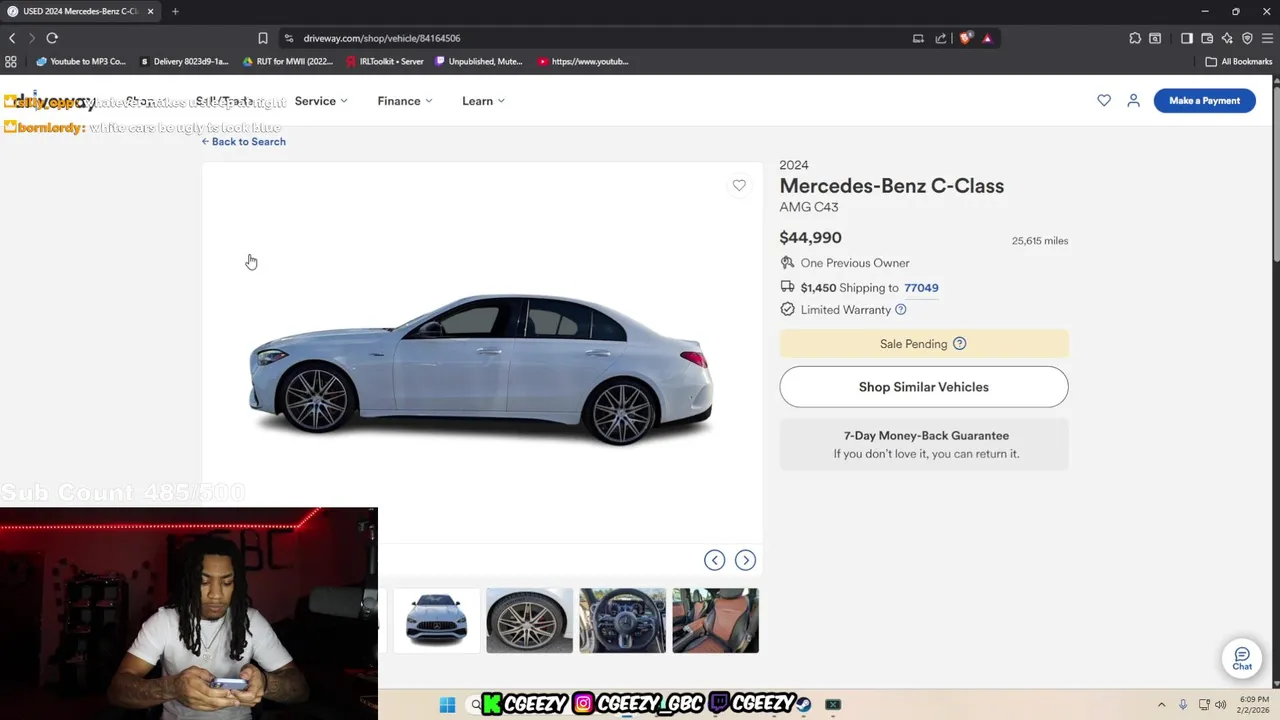Open a new browser tab
Image resolution: width=1280 pixels, height=720 pixels.
click(x=175, y=11)
